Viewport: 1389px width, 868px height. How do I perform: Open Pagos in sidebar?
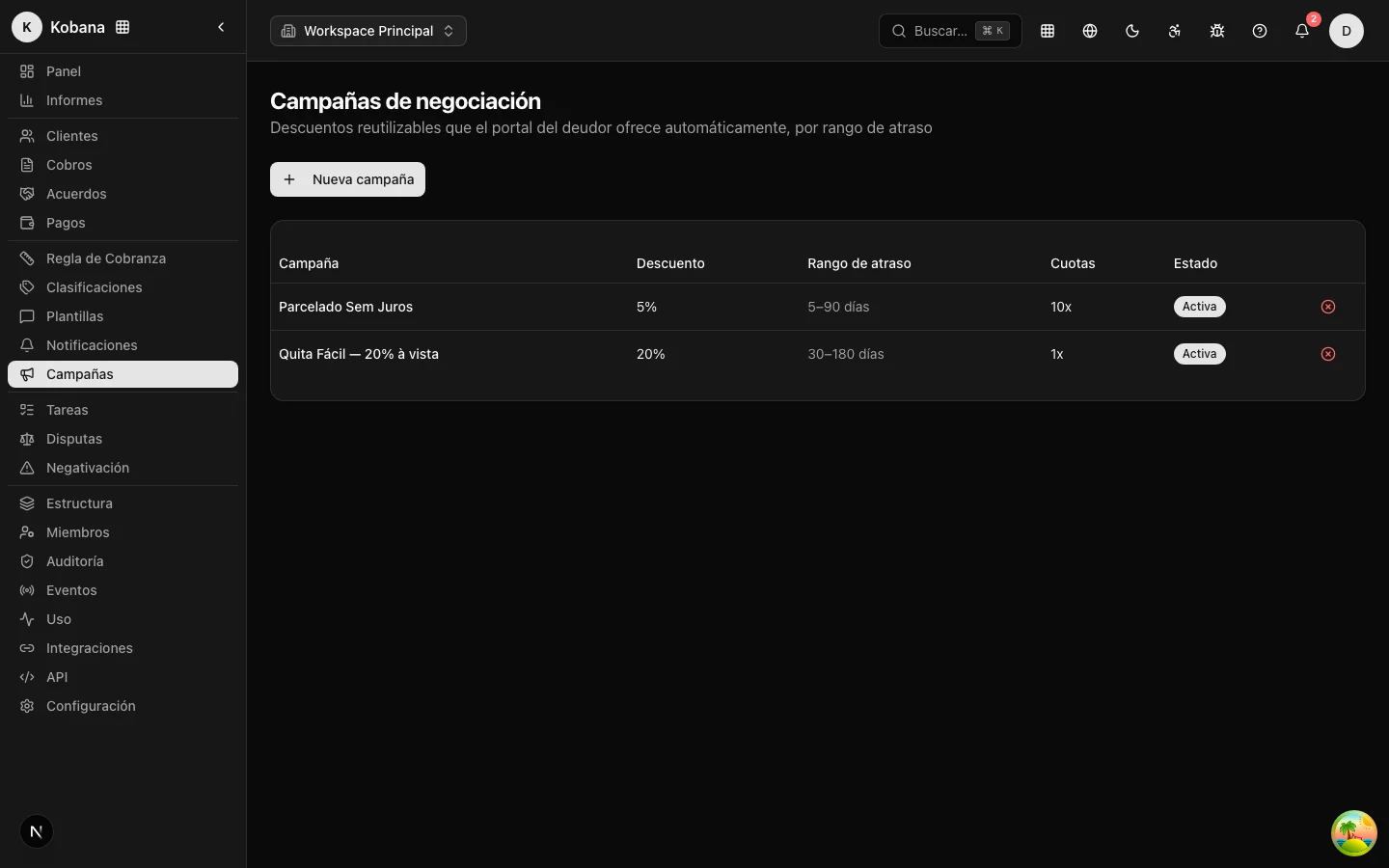(x=123, y=223)
